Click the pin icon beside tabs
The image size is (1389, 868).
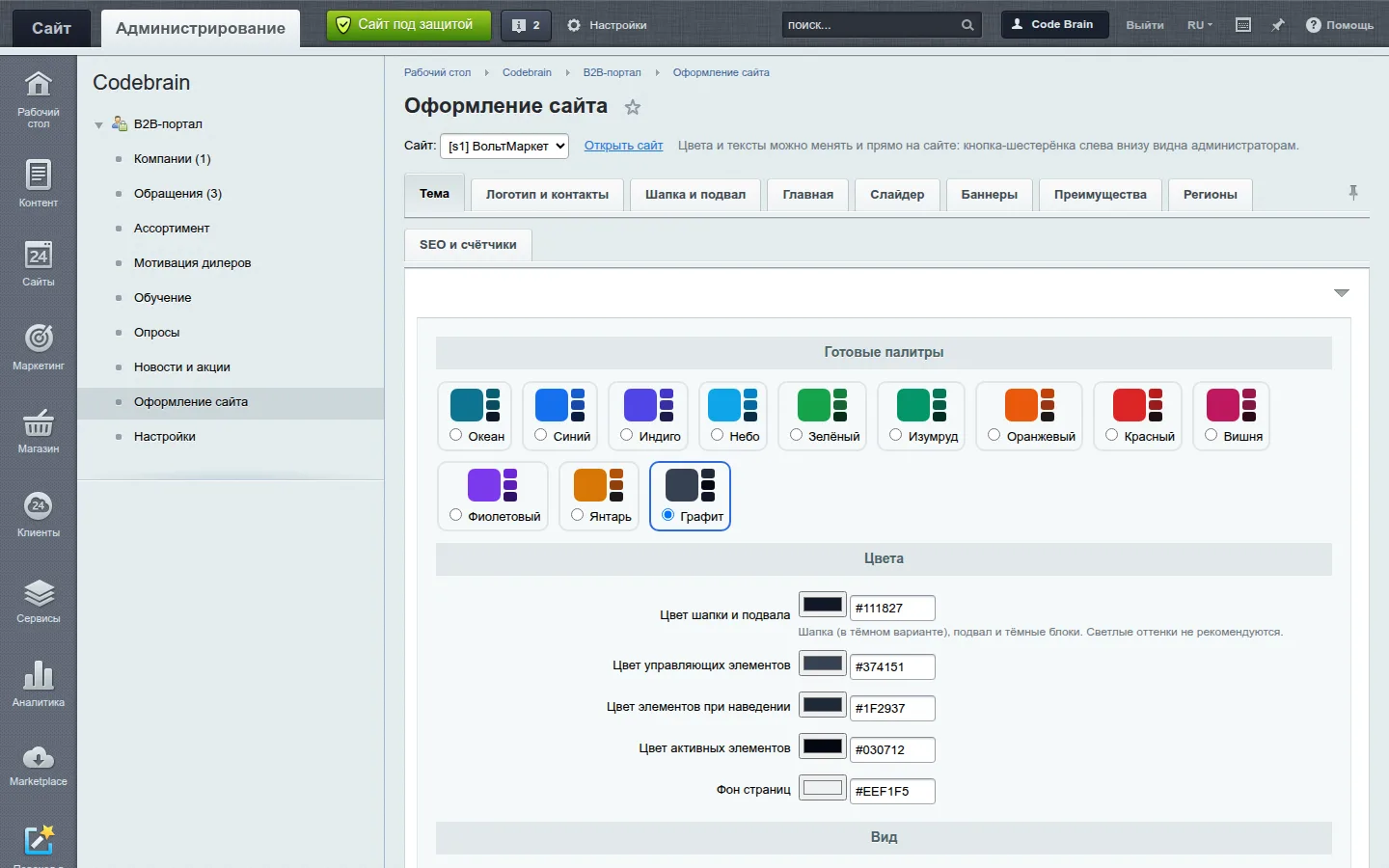coord(1353,193)
